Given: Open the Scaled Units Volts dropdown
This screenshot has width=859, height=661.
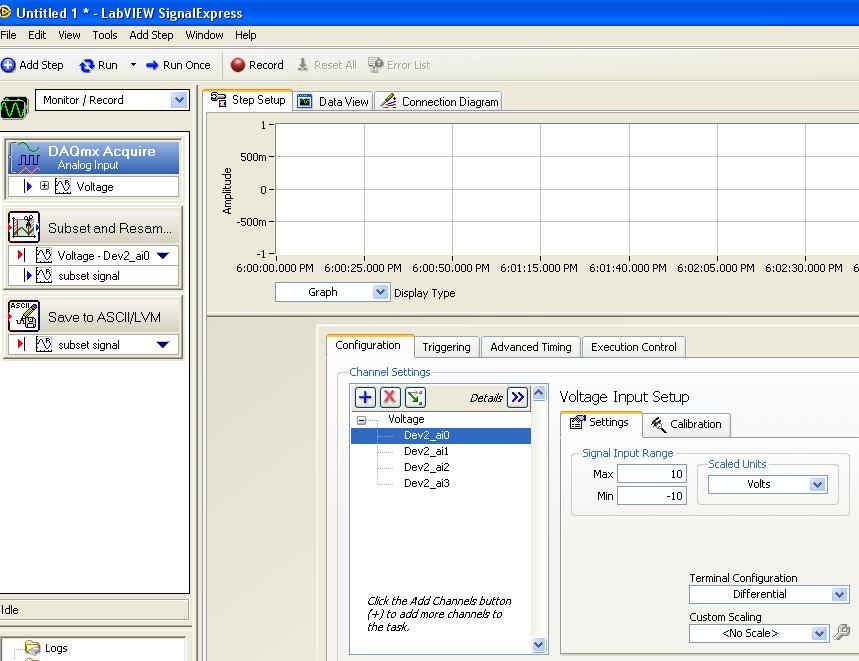Looking at the screenshot, I should pos(768,484).
